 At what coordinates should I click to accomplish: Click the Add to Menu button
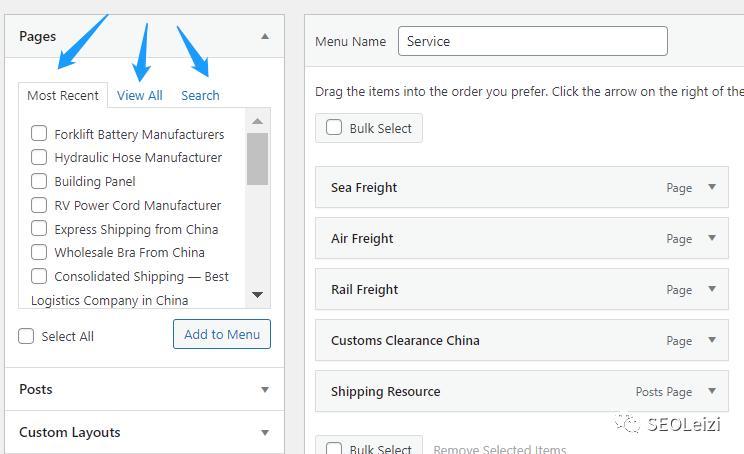[x=221, y=334]
